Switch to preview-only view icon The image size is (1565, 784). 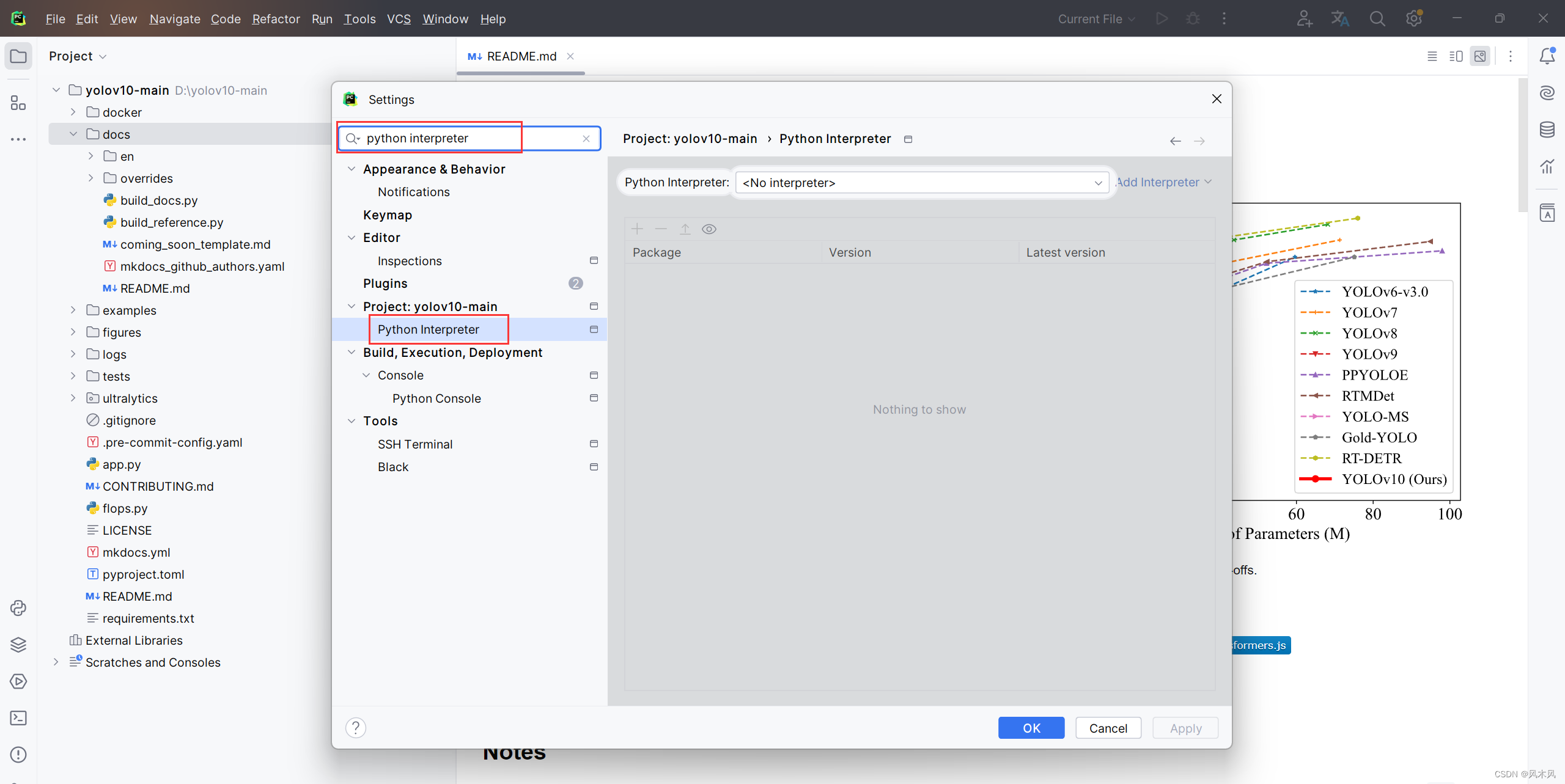click(1480, 56)
